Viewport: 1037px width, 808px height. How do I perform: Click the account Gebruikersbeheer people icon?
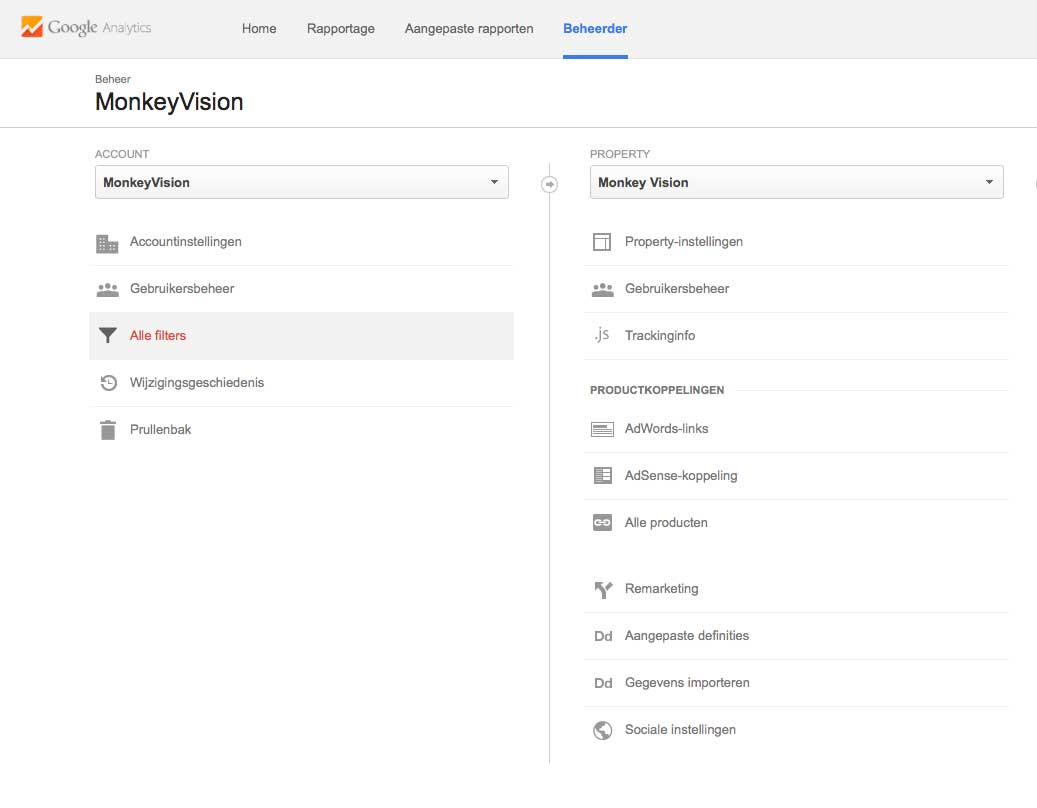107,290
